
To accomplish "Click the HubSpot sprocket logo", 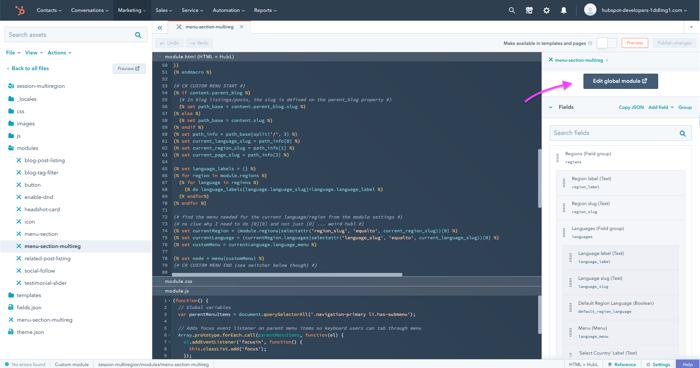I will [x=20, y=10].
